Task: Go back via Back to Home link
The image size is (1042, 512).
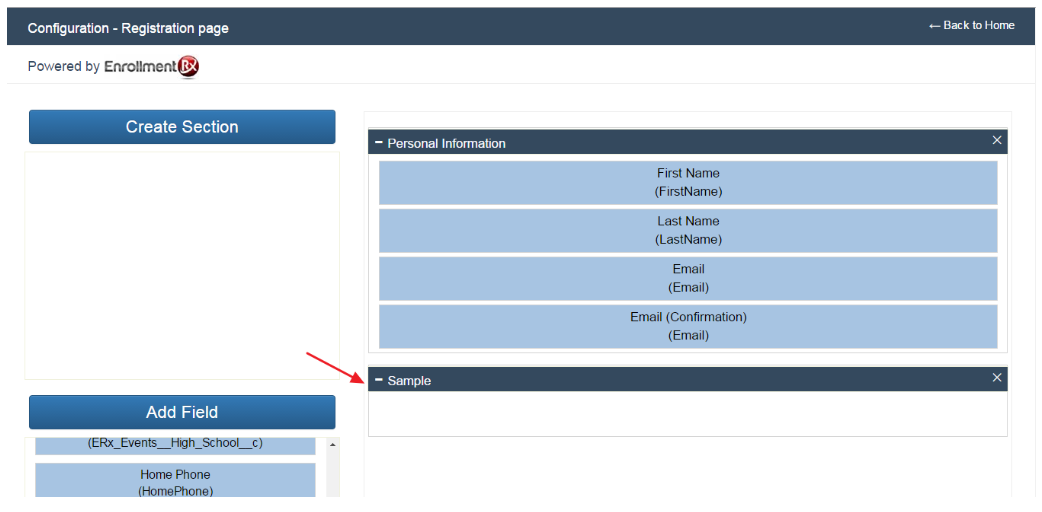Action: click(971, 25)
